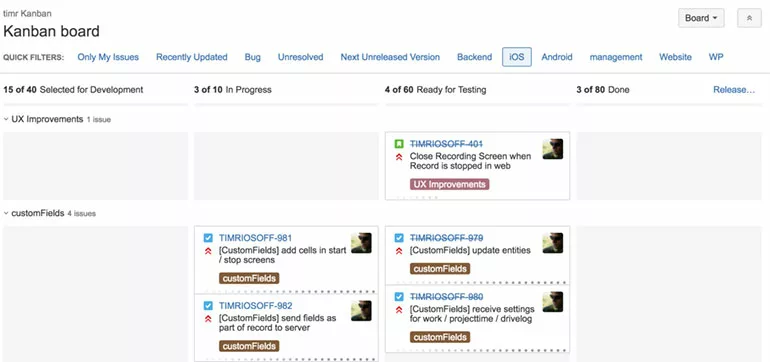This screenshot has height=362, width=770.
Task: Enable the Bug quick filter
Action: (252, 57)
